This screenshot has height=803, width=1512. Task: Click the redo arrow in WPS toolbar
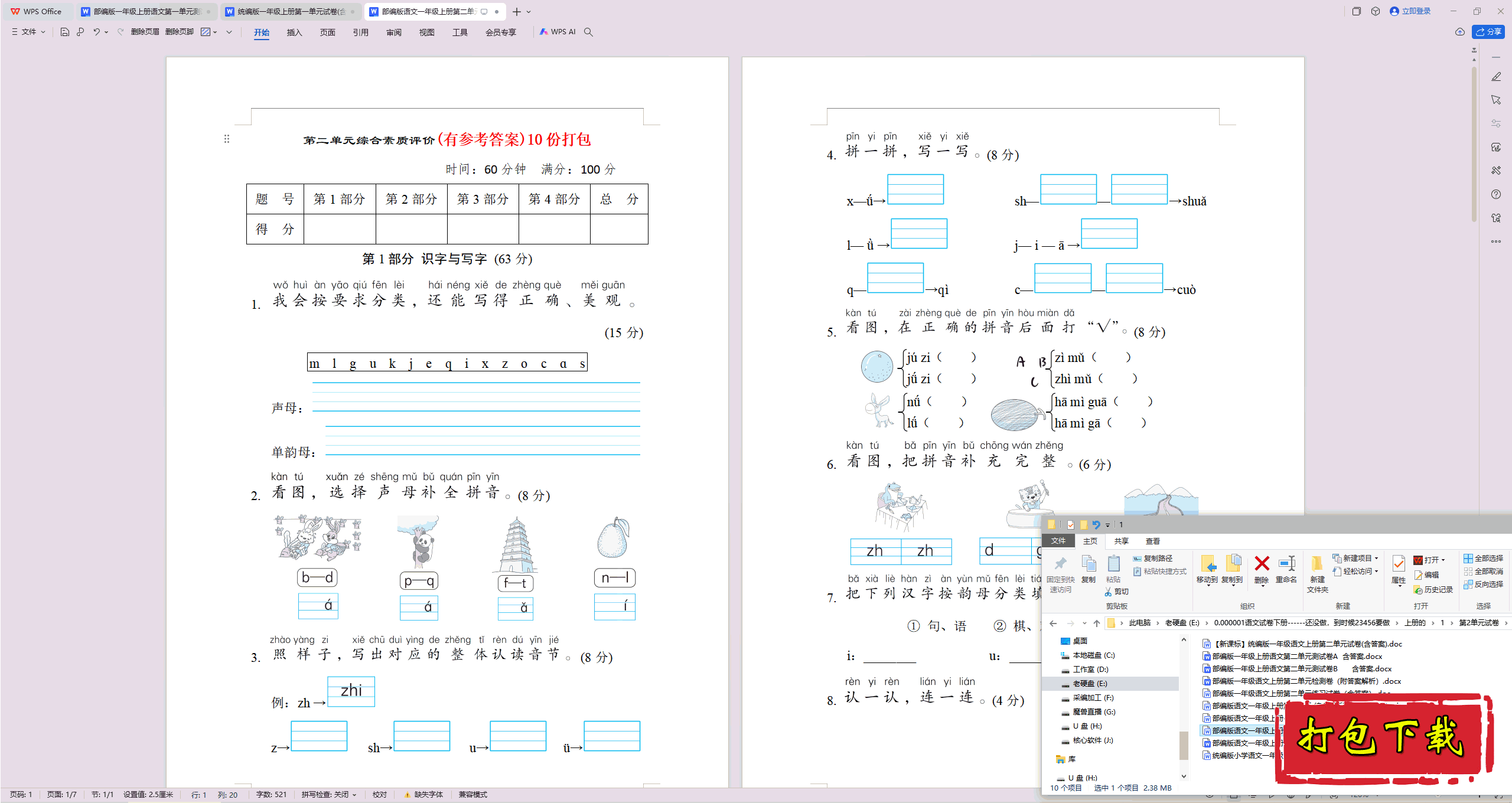[x=120, y=32]
